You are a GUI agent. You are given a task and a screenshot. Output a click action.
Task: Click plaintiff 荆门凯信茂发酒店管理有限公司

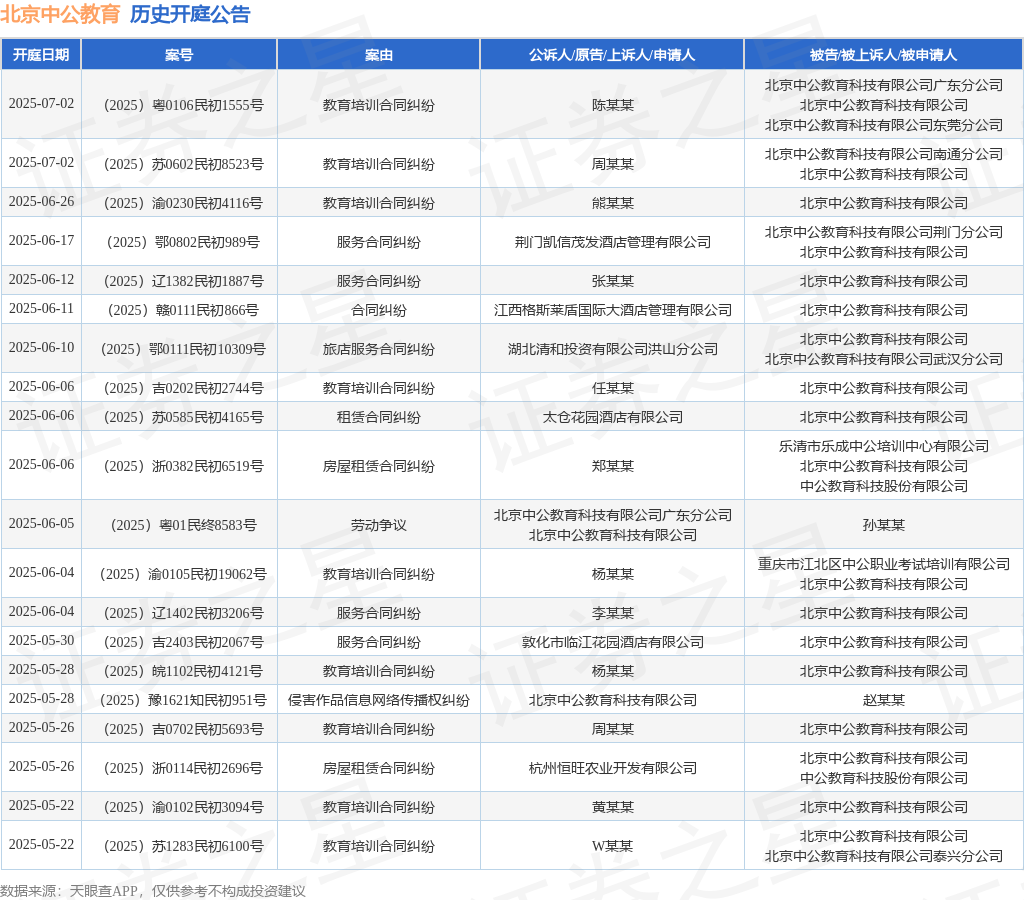[x=613, y=242]
